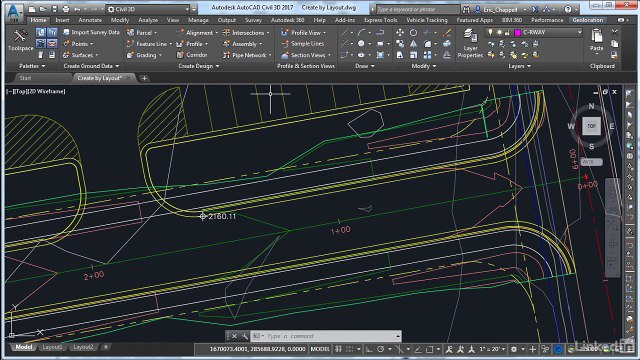Toggle MODEL space button in status bar
640x360 pixels.
[320, 349]
